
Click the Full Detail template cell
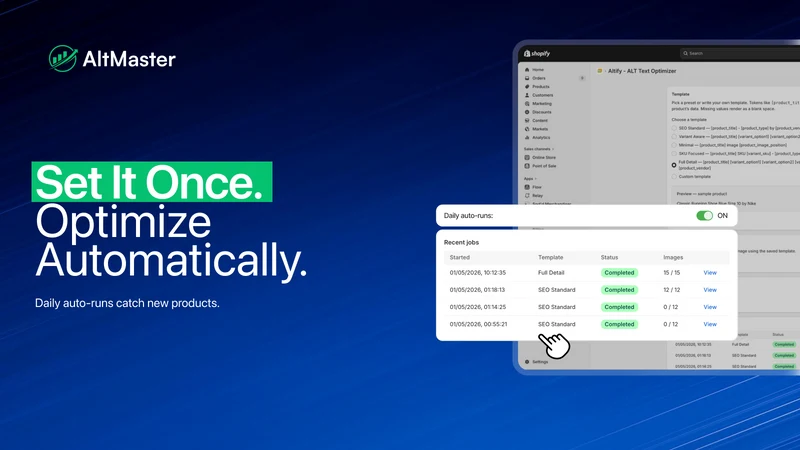(551, 272)
